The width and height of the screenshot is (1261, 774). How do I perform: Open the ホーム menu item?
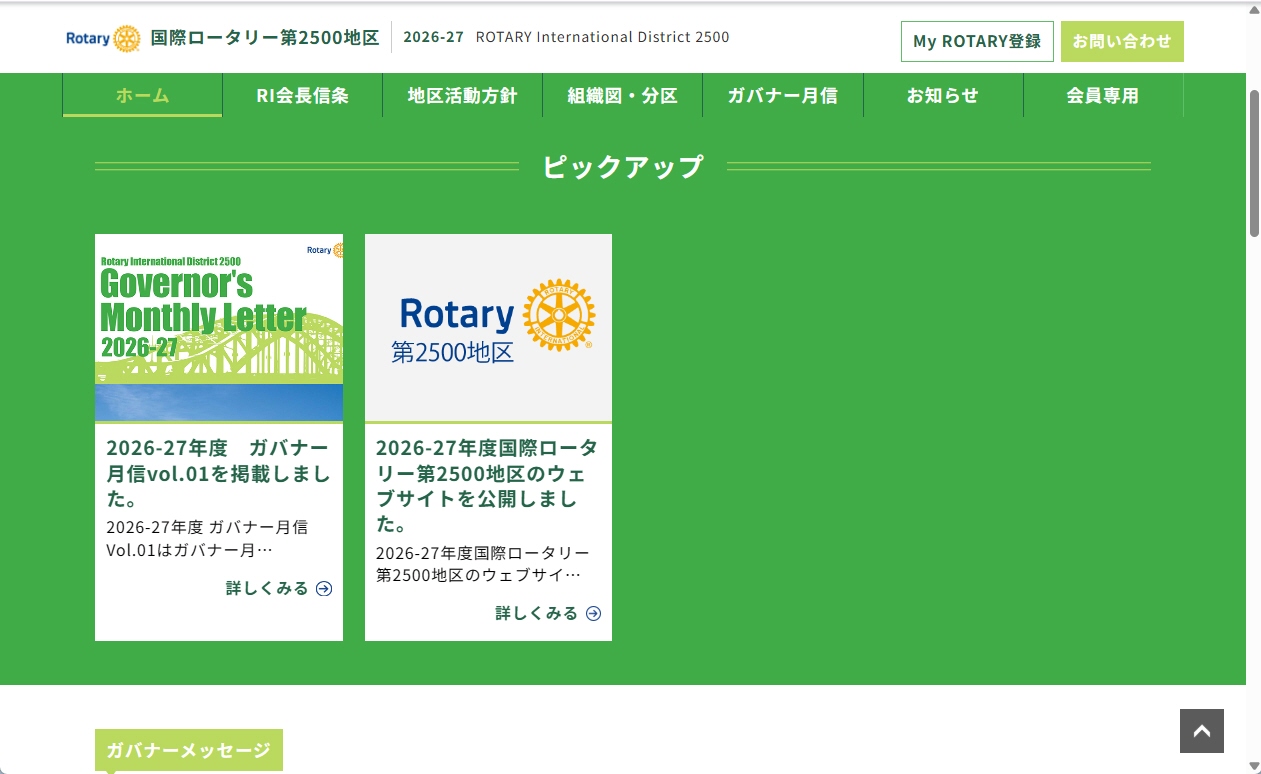pos(142,96)
